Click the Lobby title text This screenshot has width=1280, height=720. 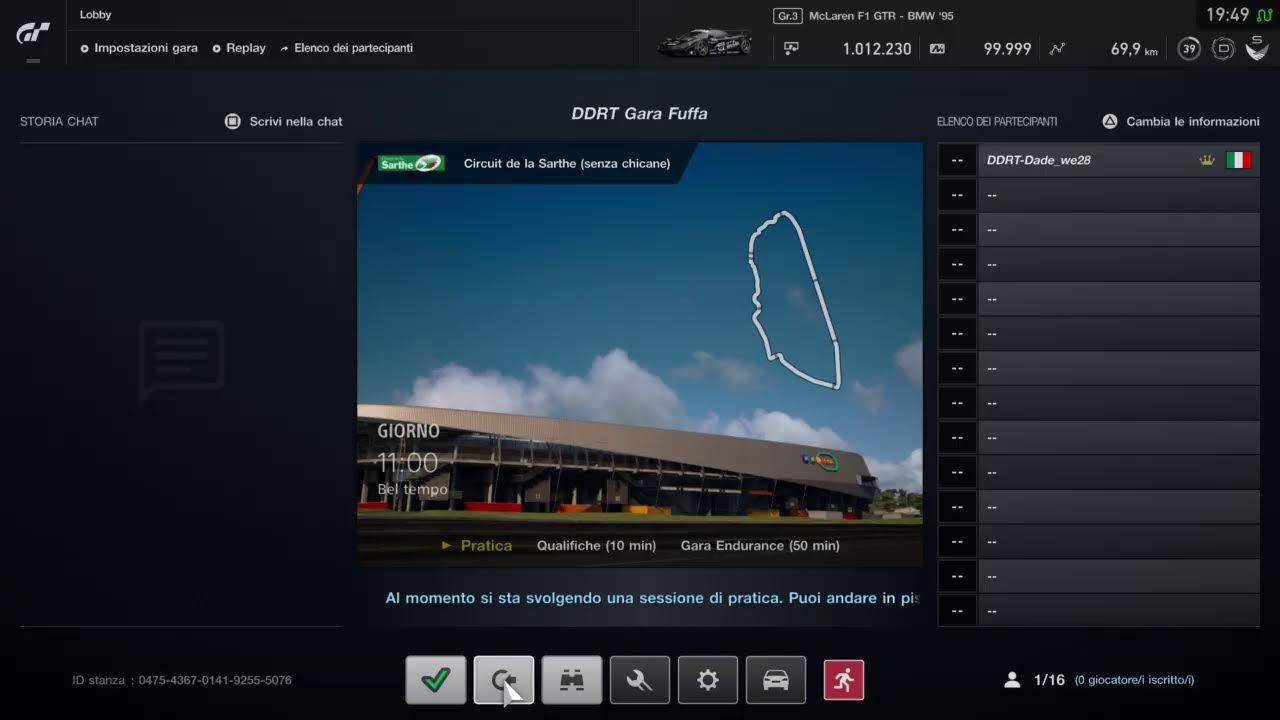click(96, 15)
